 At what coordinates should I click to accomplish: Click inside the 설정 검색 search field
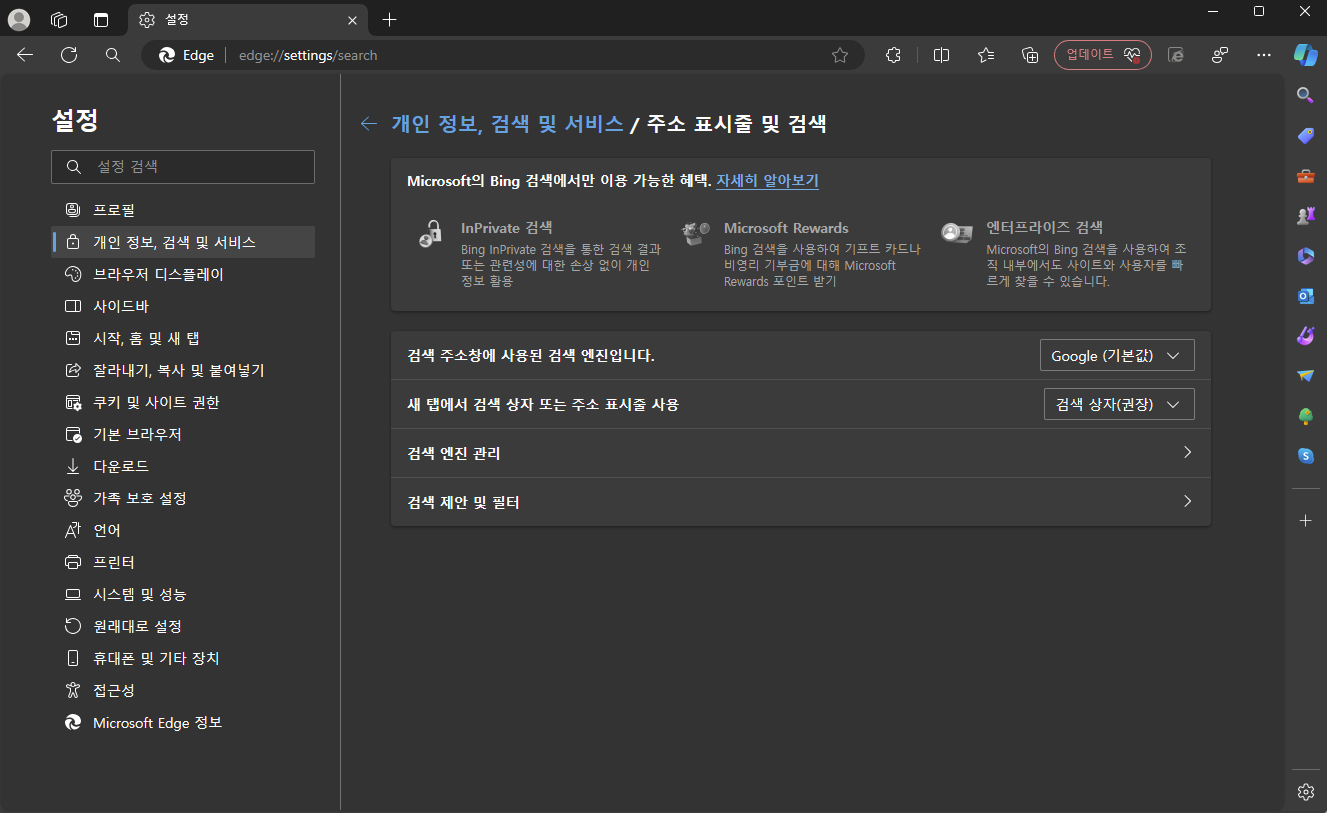pyautogui.click(x=183, y=166)
